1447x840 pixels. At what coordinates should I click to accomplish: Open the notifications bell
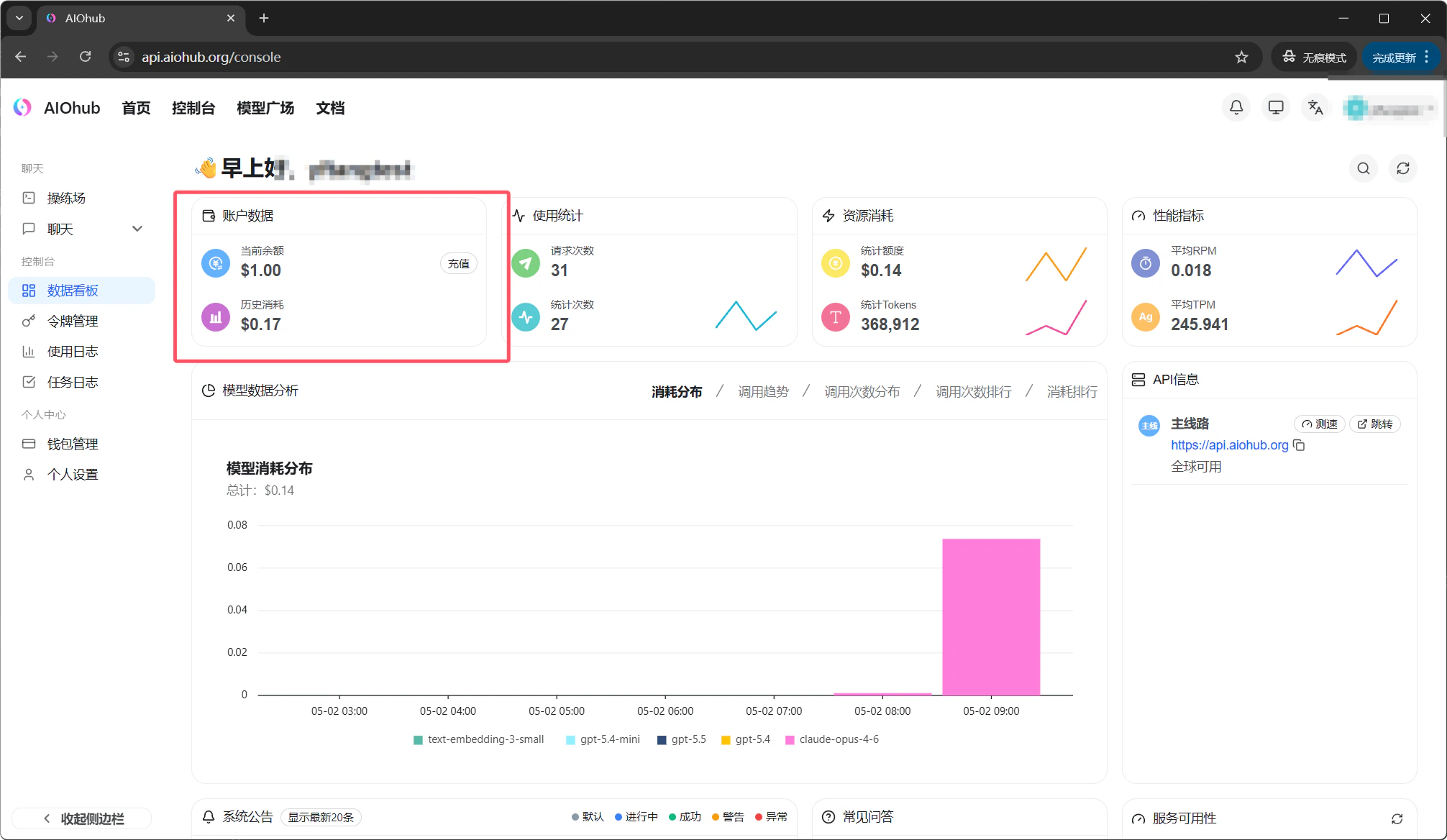1236,108
